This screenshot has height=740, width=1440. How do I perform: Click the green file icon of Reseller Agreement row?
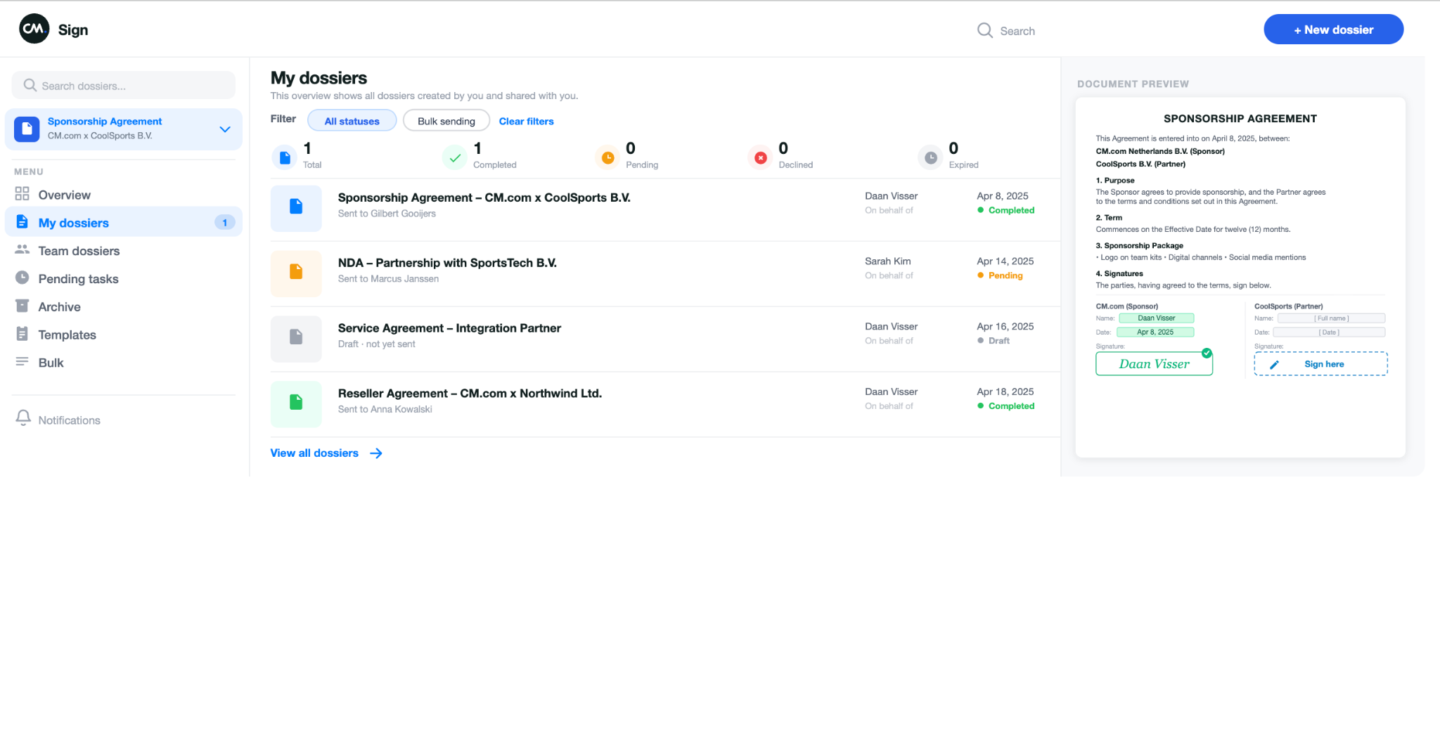click(x=296, y=403)
